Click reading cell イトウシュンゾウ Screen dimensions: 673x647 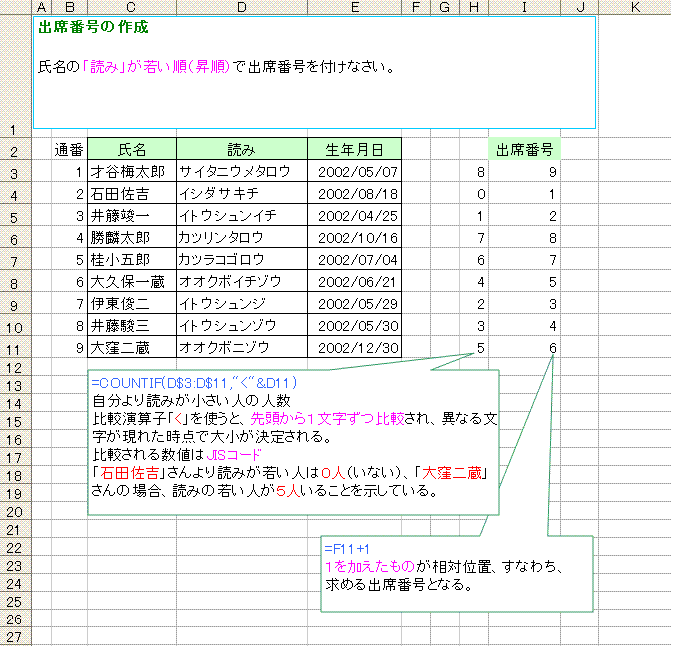coord(242,325)
